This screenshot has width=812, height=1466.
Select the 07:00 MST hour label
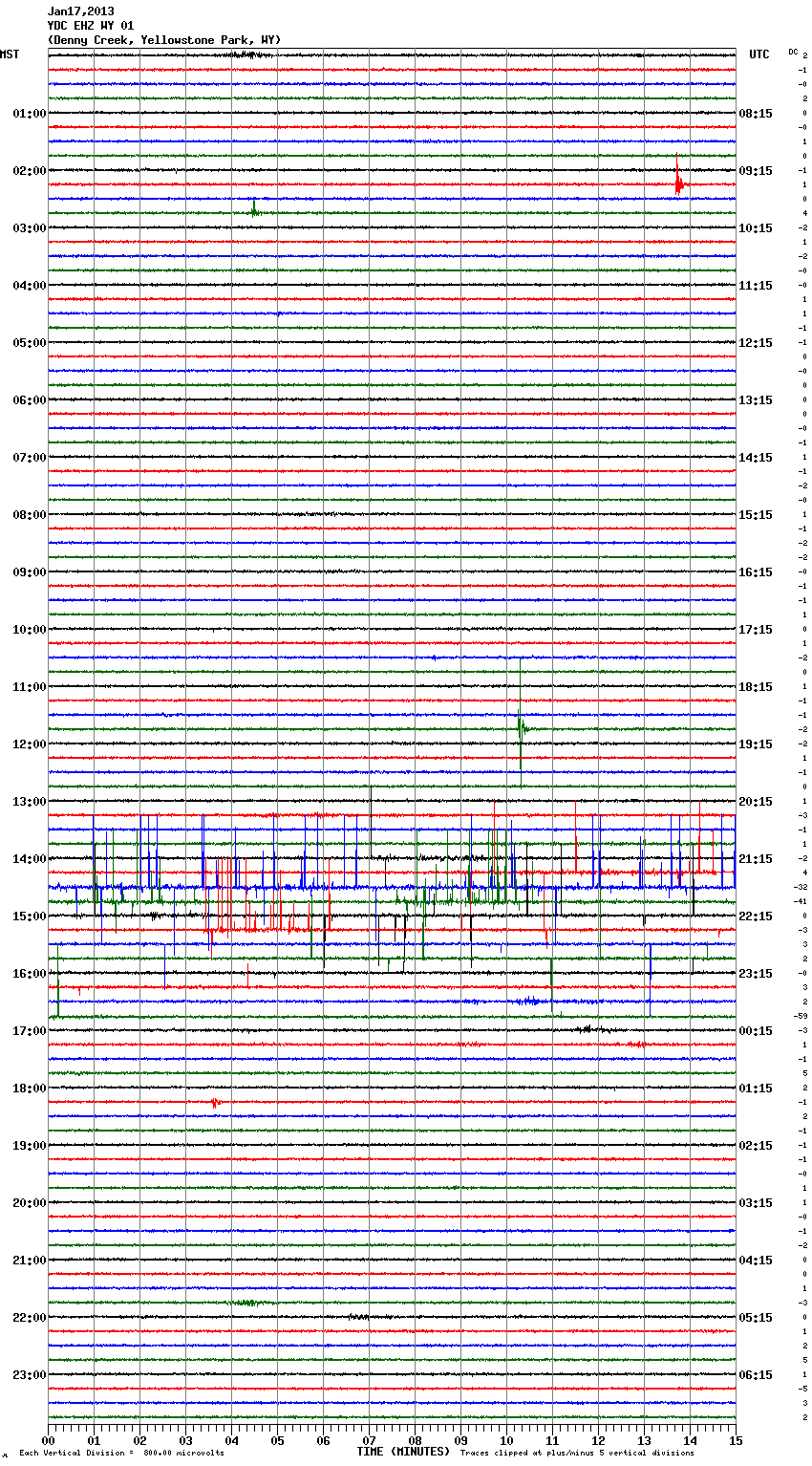[29, 458]
